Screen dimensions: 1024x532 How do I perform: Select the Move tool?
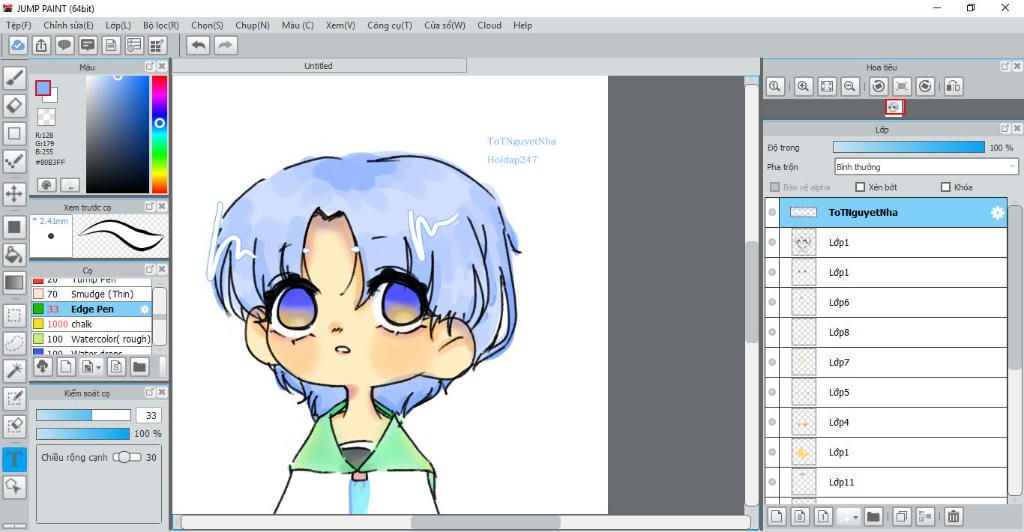(14, 194)
